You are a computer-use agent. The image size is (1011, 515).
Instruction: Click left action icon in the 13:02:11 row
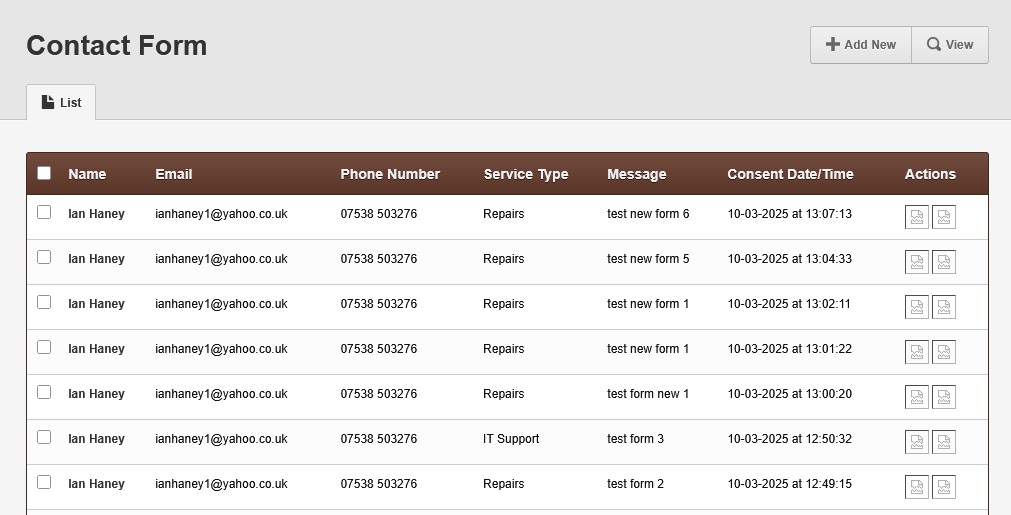(917, 307)
